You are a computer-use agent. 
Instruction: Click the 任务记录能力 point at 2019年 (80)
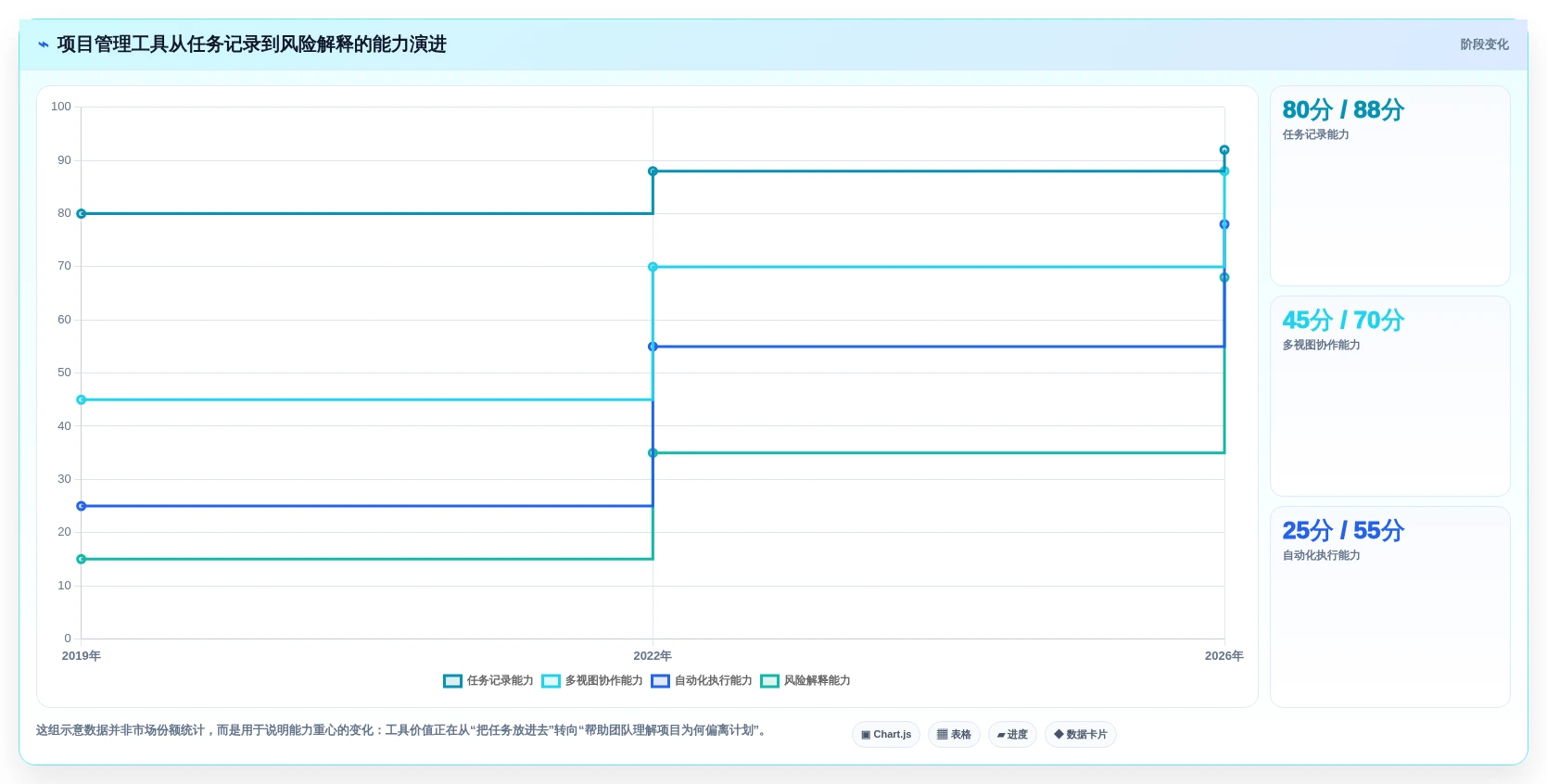click(x=82, y=213)
